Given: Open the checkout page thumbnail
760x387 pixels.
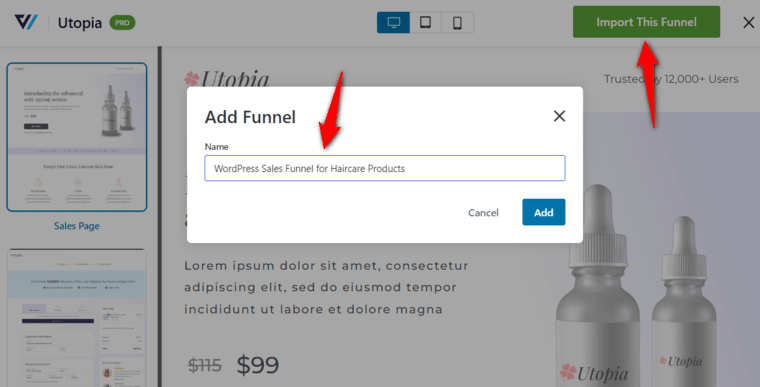Looking at the screenshot, I should (x=77, y=318).
